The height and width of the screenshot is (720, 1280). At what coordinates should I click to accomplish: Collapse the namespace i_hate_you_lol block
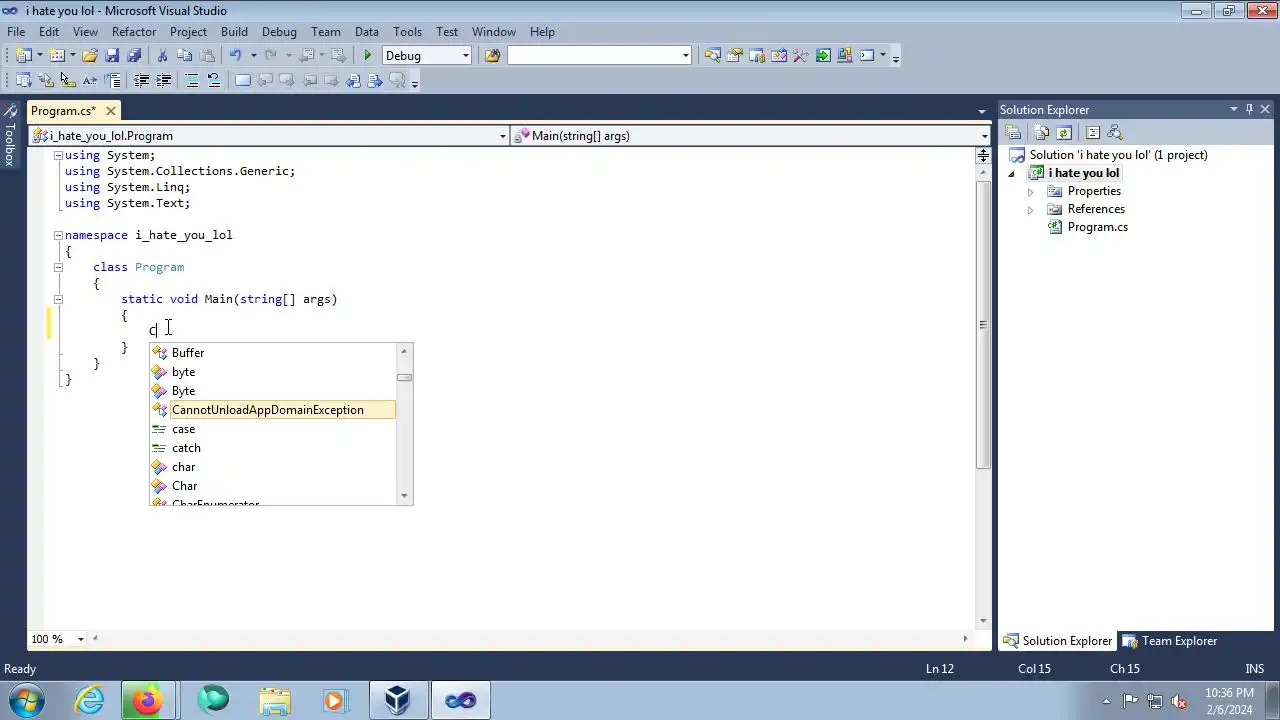point(58,235)
